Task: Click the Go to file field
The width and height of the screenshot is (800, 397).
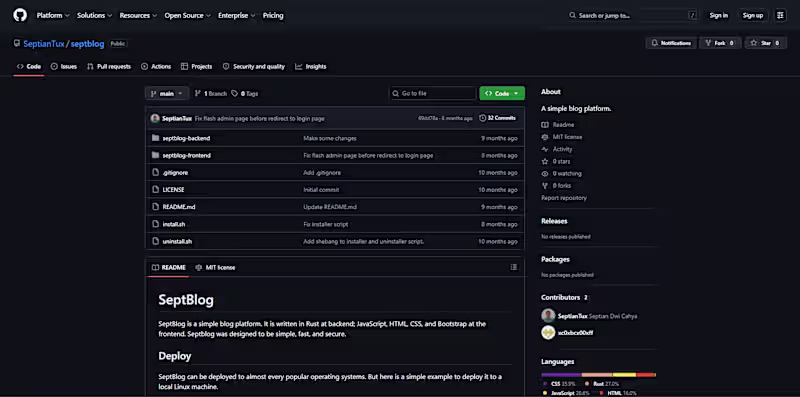Action: click(433, 93)
